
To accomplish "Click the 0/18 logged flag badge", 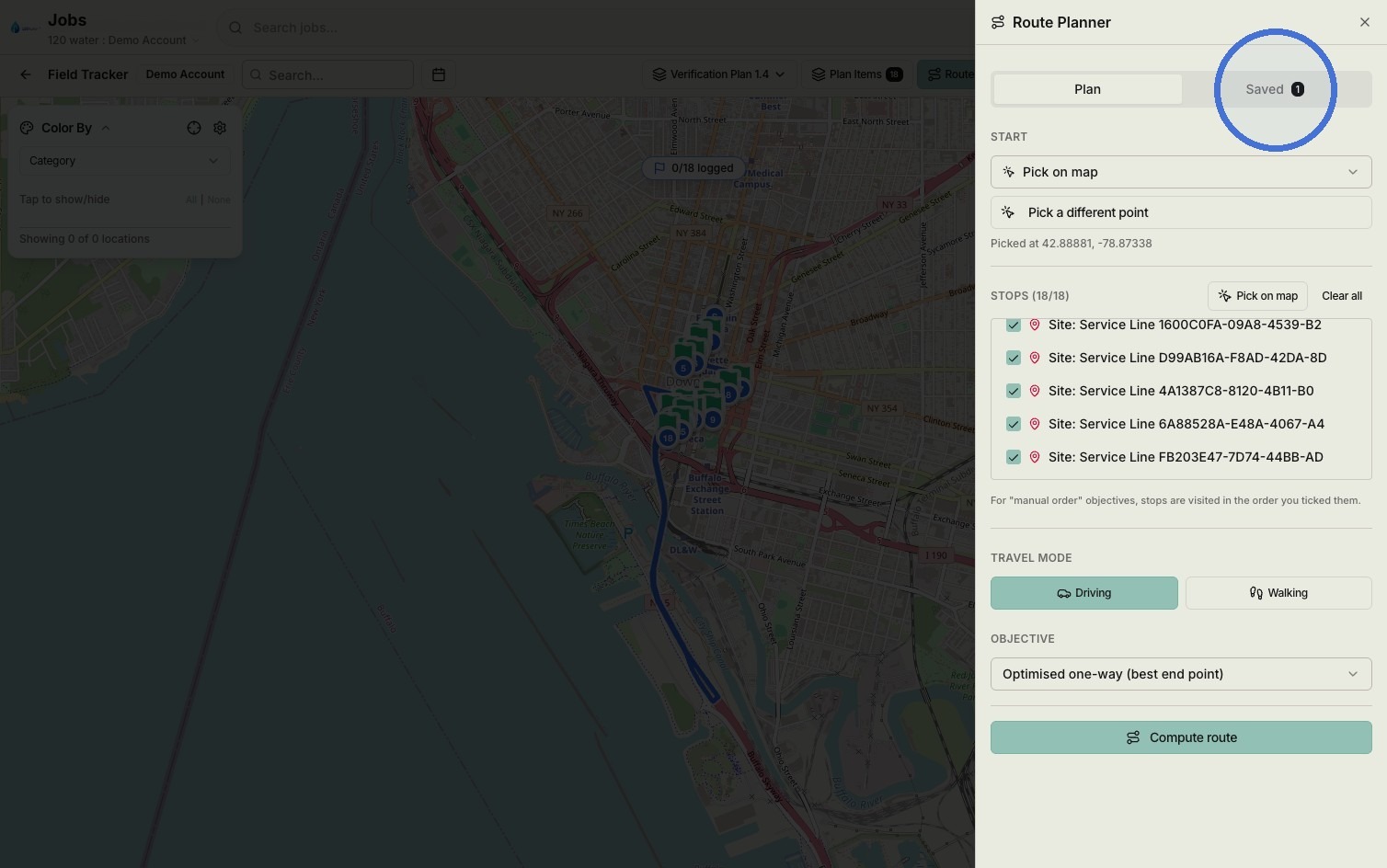I will (x=693, y=168).
